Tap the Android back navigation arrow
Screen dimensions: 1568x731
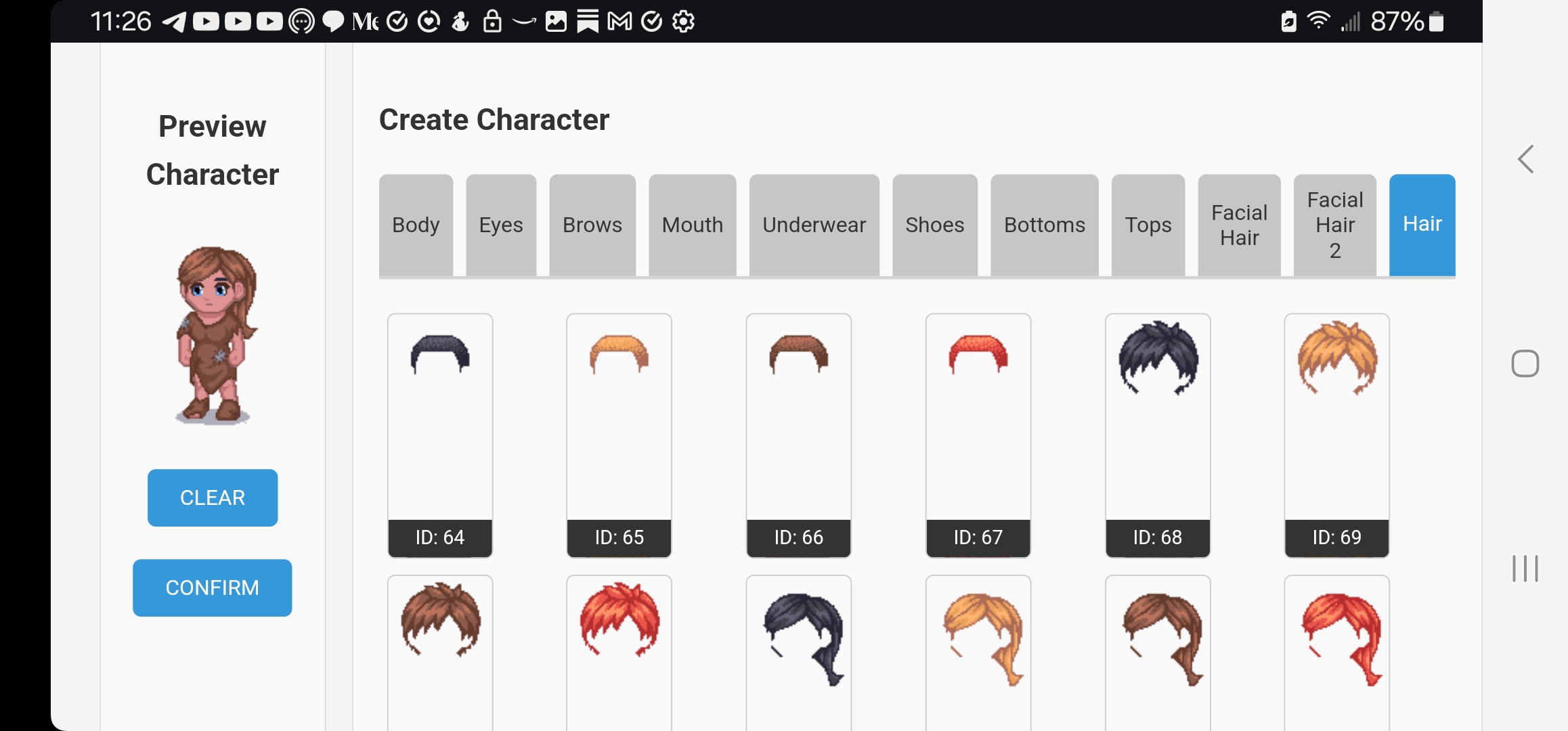pyautogui.click(x=1525, y=160)
